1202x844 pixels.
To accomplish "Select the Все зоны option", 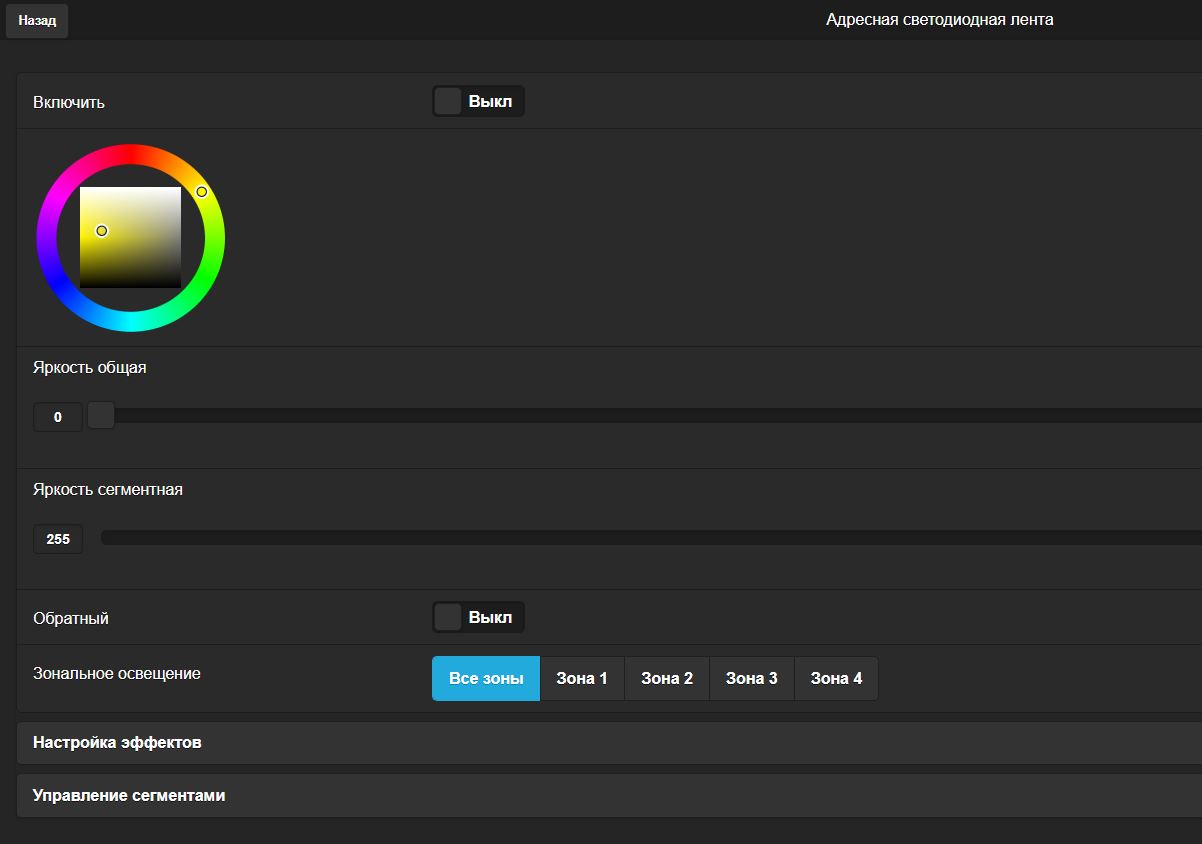I will pos(486,678).
